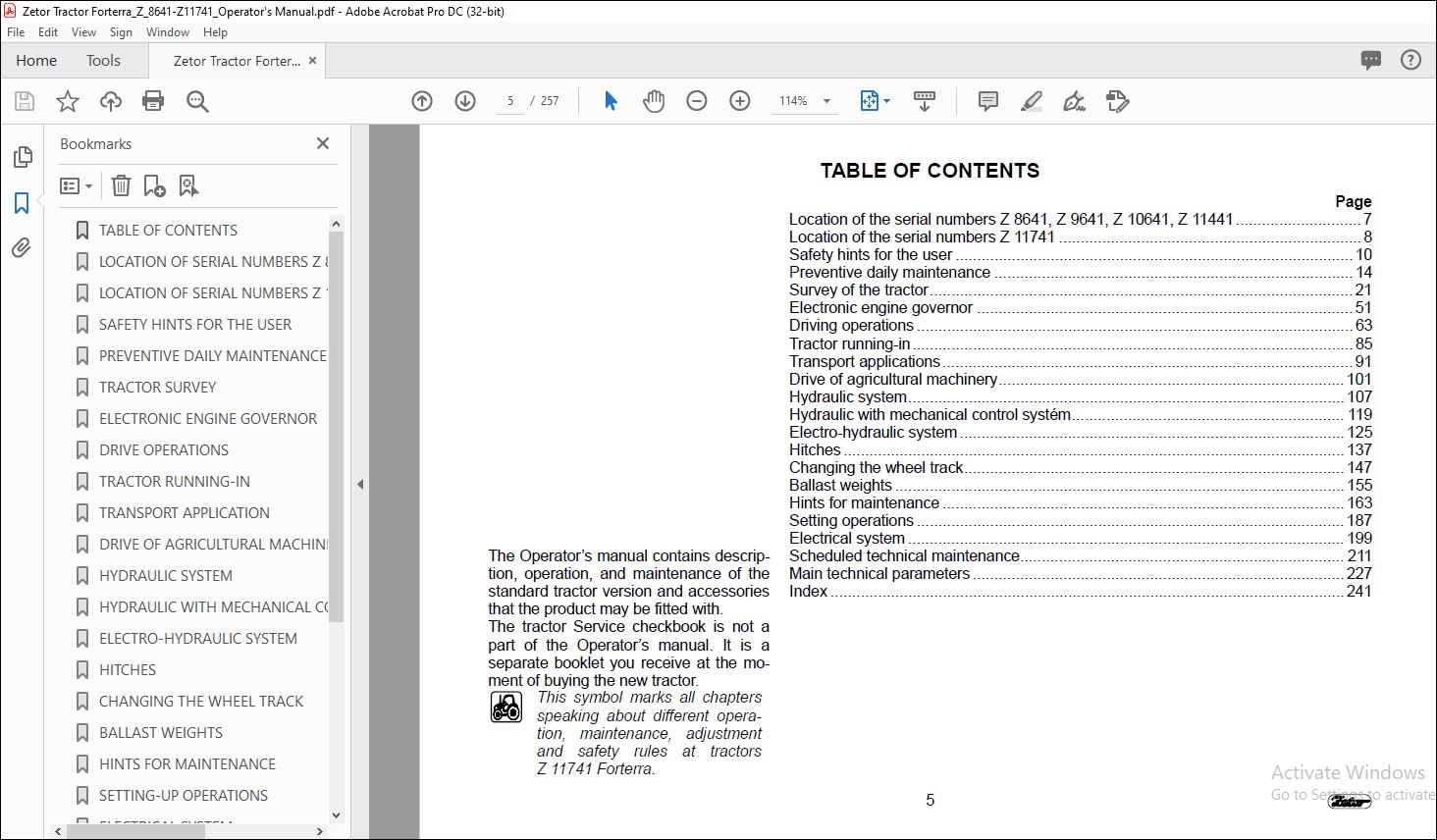Open the Sign document tool
The height and width of the screenshot is (840, 1437).
(1075, 101)
